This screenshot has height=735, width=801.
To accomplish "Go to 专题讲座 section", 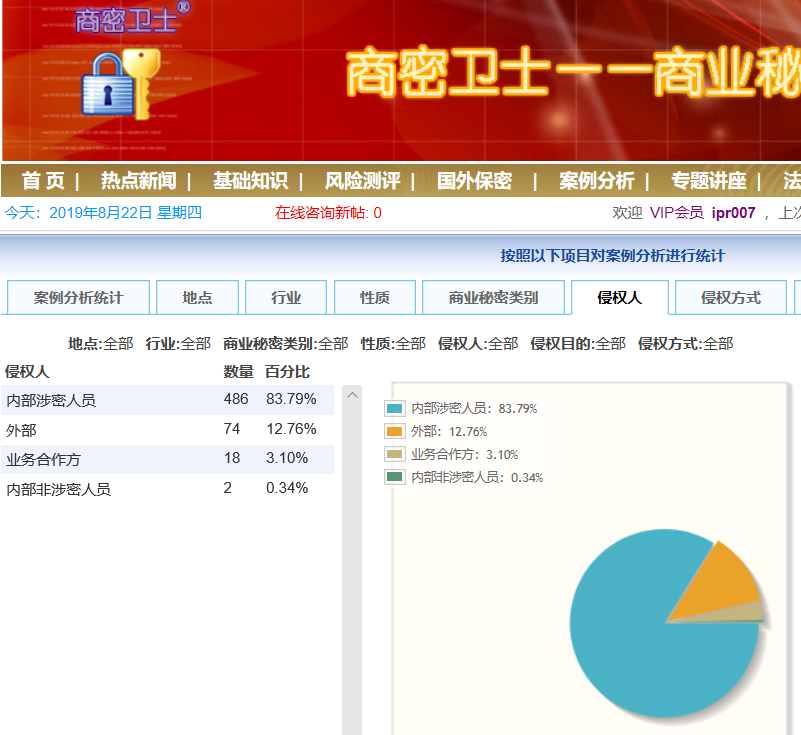I will click(709, 181).
